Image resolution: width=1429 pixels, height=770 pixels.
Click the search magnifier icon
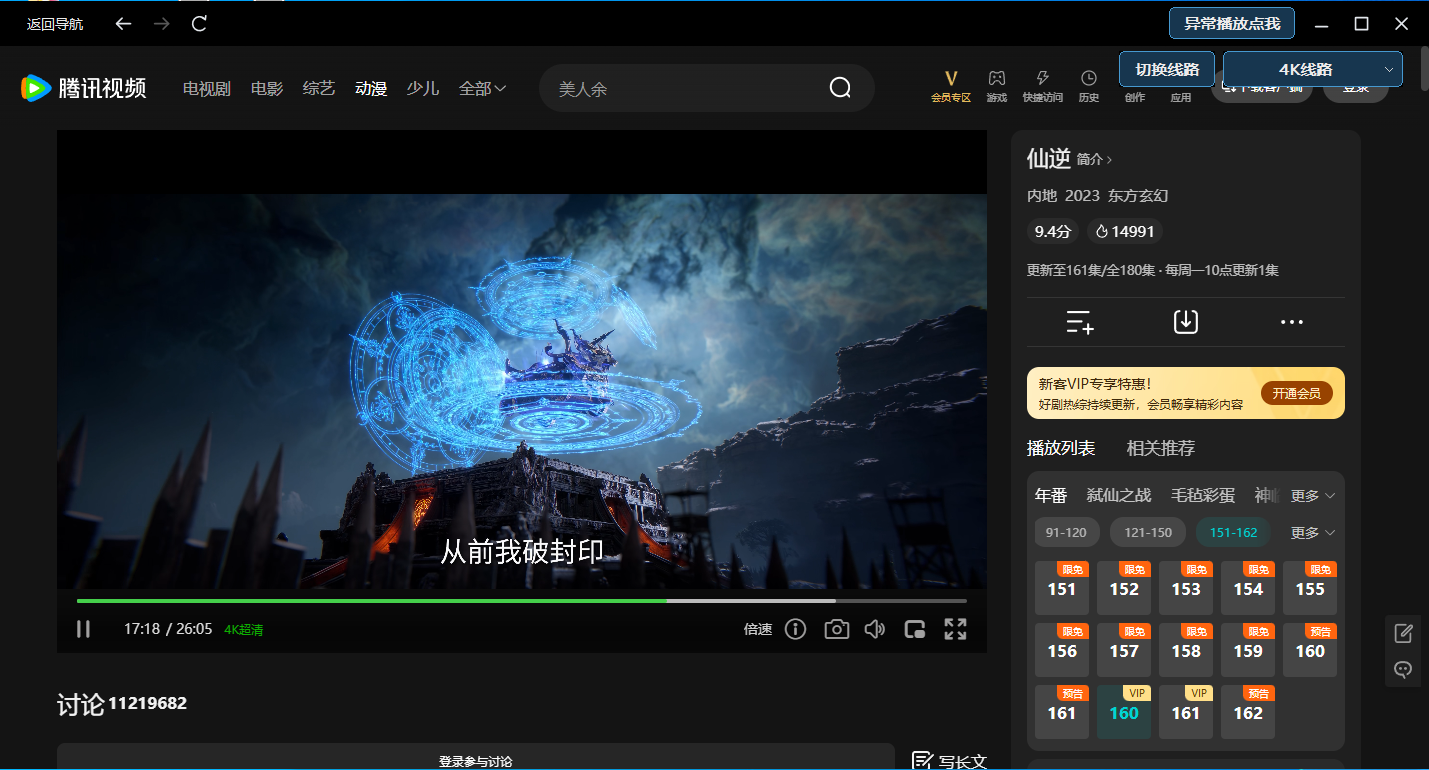(840, 88)
